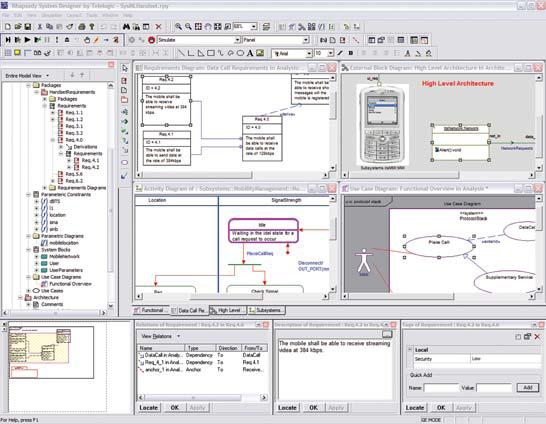Screen dimensions: 546x424
Task: Switch to the Data Call Re... tab
Action: click(x=189, y=310)
